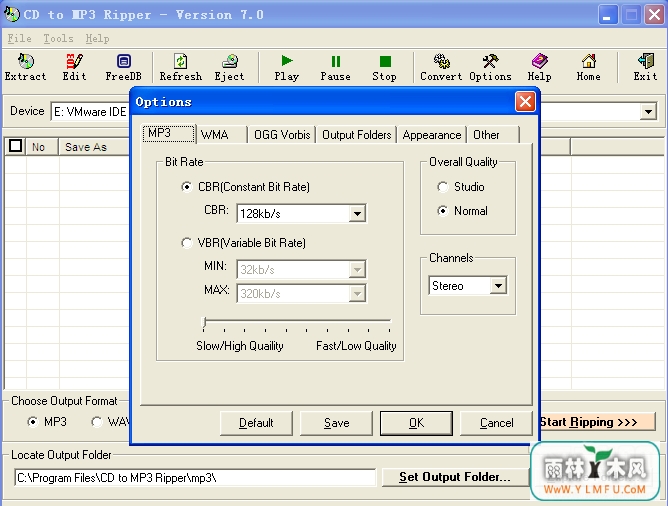The width and height of the screenshot is (668, 506).
Task: Switch to the MP3 tab
Action: (x=169, y=133)
